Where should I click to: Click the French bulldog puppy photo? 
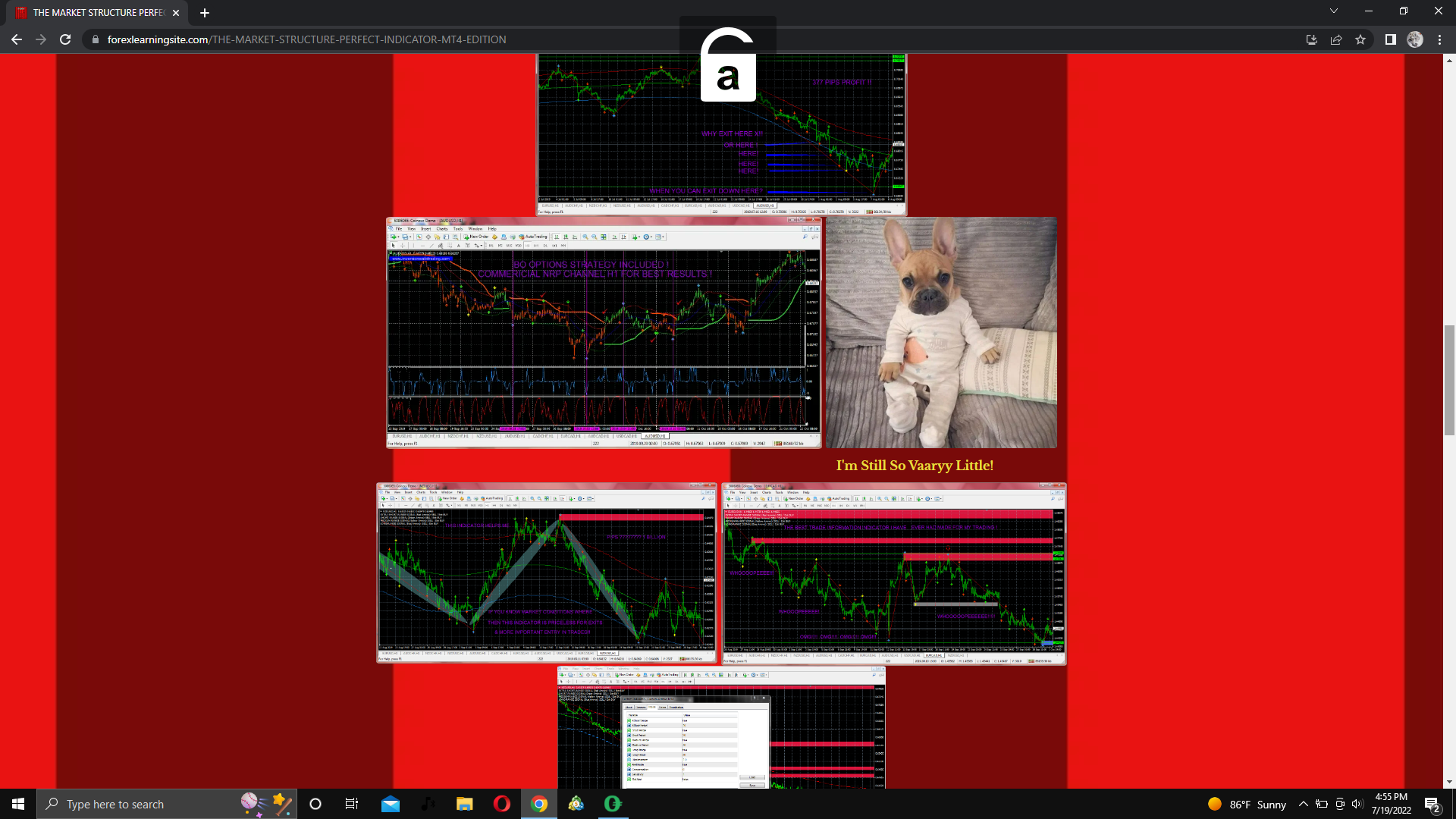941,332
